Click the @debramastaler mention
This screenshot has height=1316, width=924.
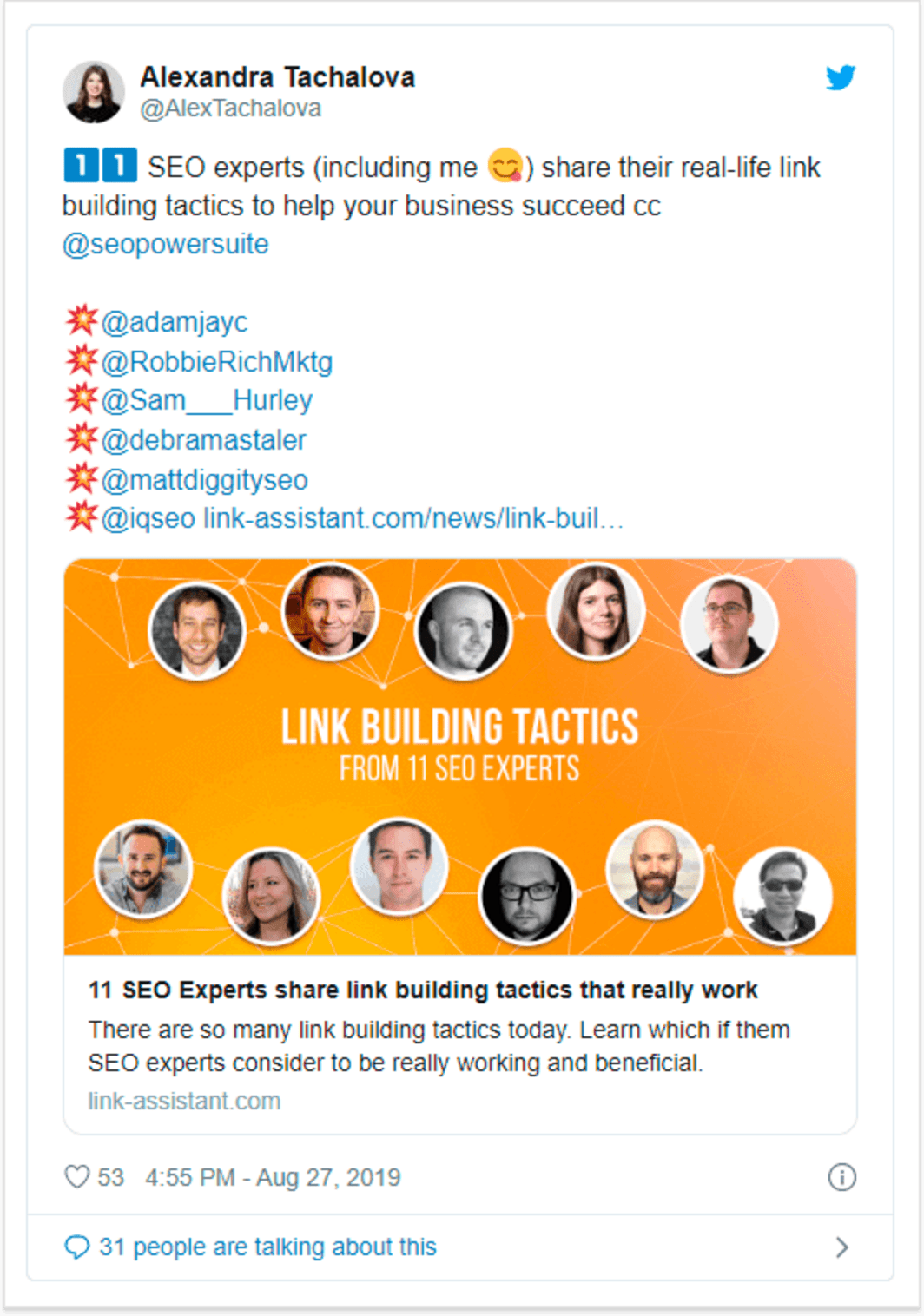204,439
